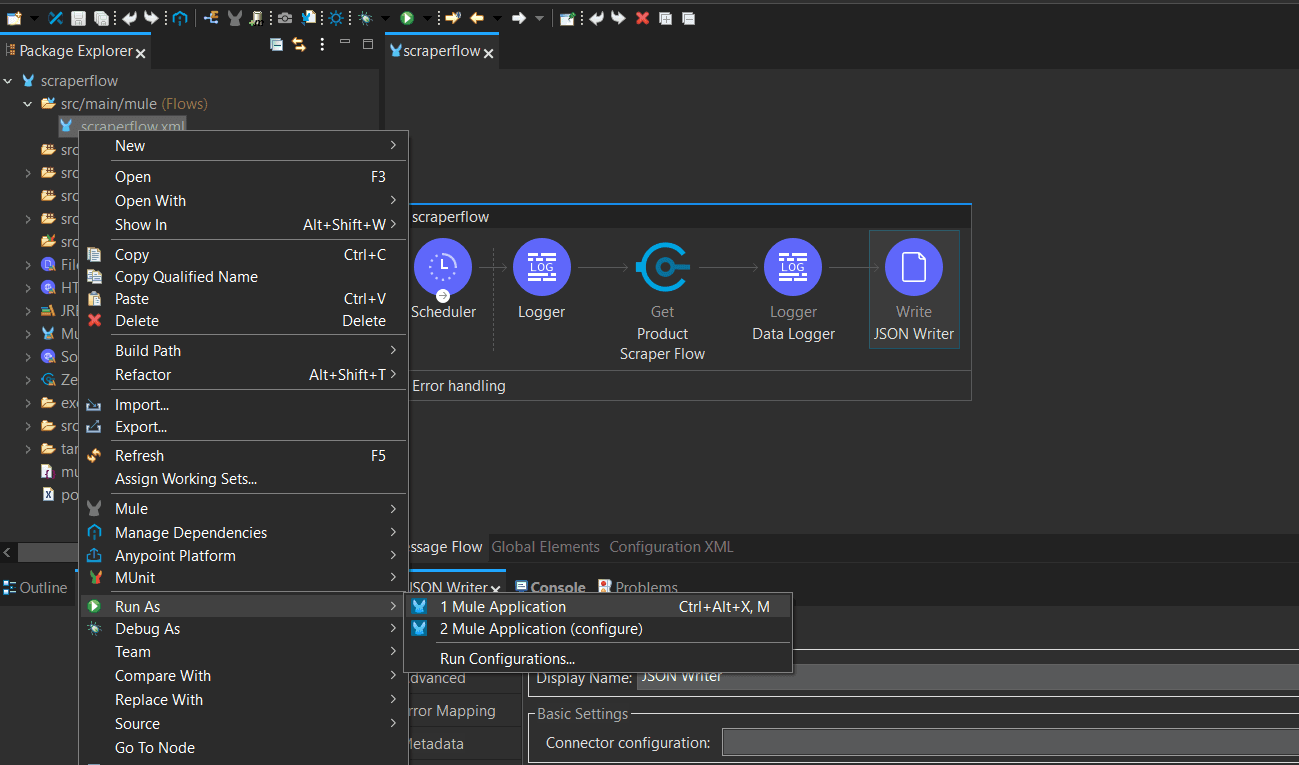This screenshot has width=1299, height=765.
Task: Select the Data Logger component
Action: [x=793, y=291]
